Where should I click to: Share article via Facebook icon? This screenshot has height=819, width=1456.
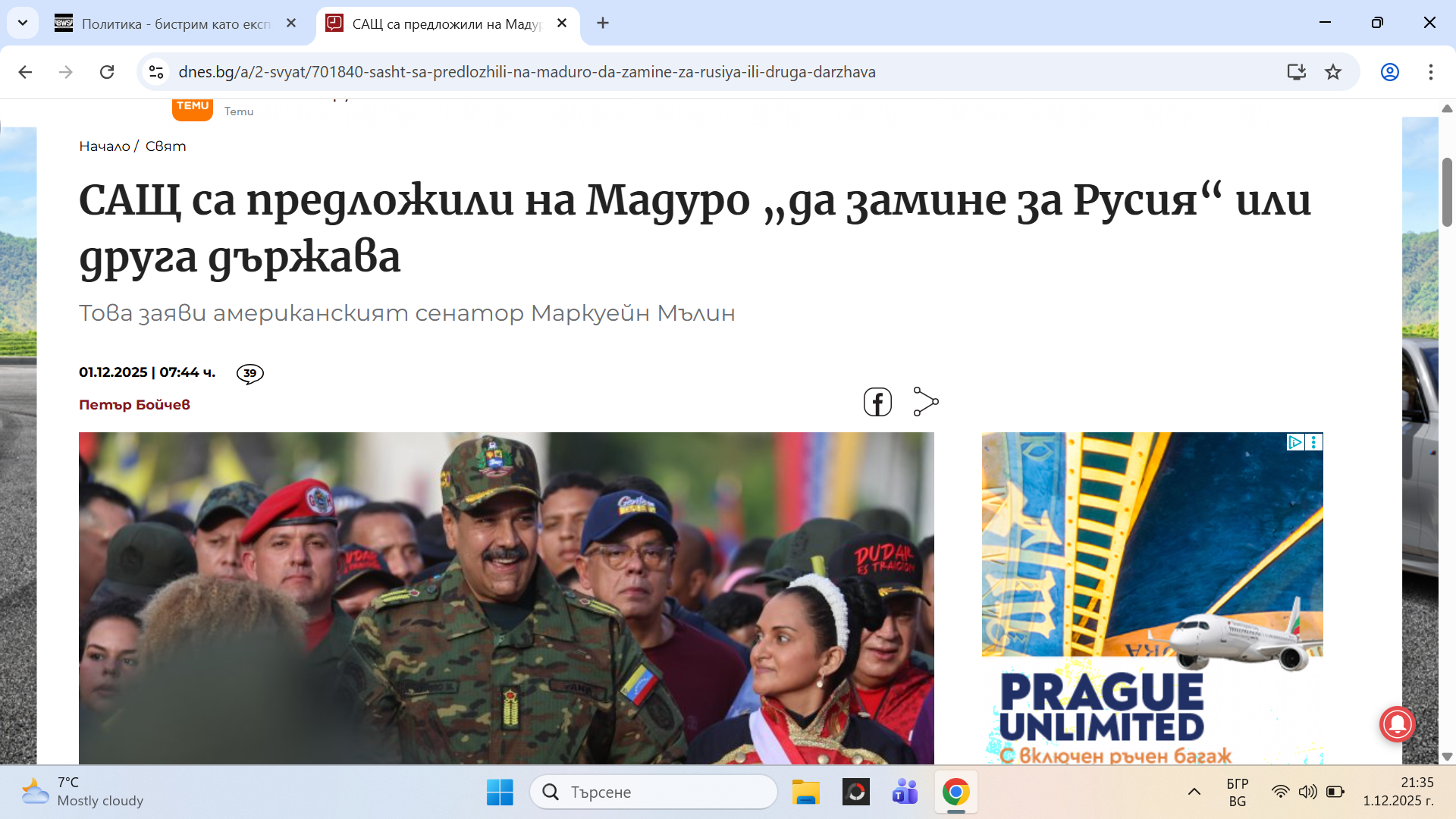(x=877, y=402)
